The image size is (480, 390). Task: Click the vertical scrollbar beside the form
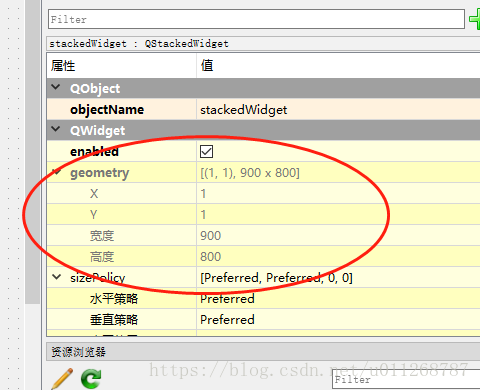coord(33,152)
